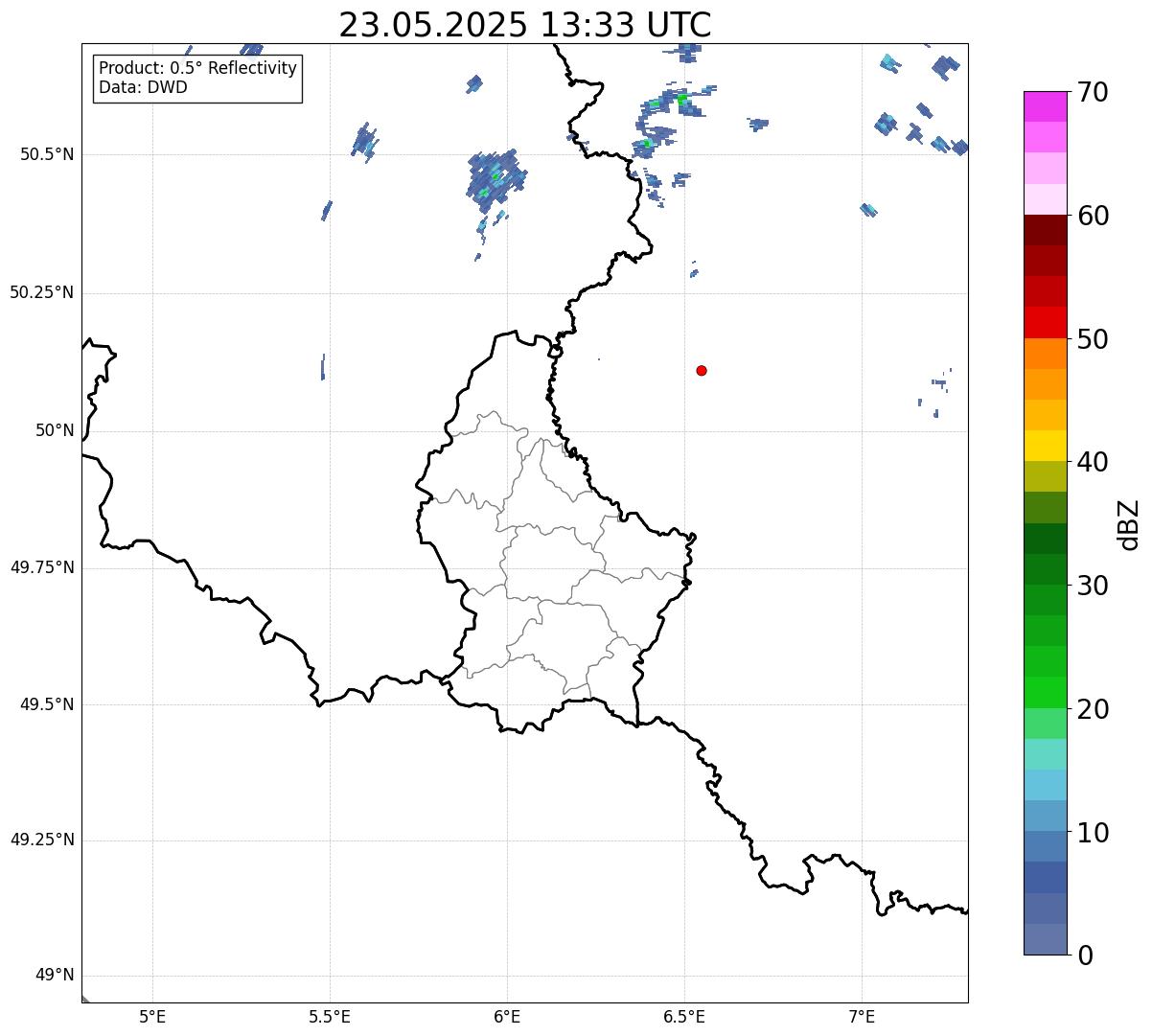Click the 50.25°N latitude label
1152x1036 pixels.
[x=42, y=292]
